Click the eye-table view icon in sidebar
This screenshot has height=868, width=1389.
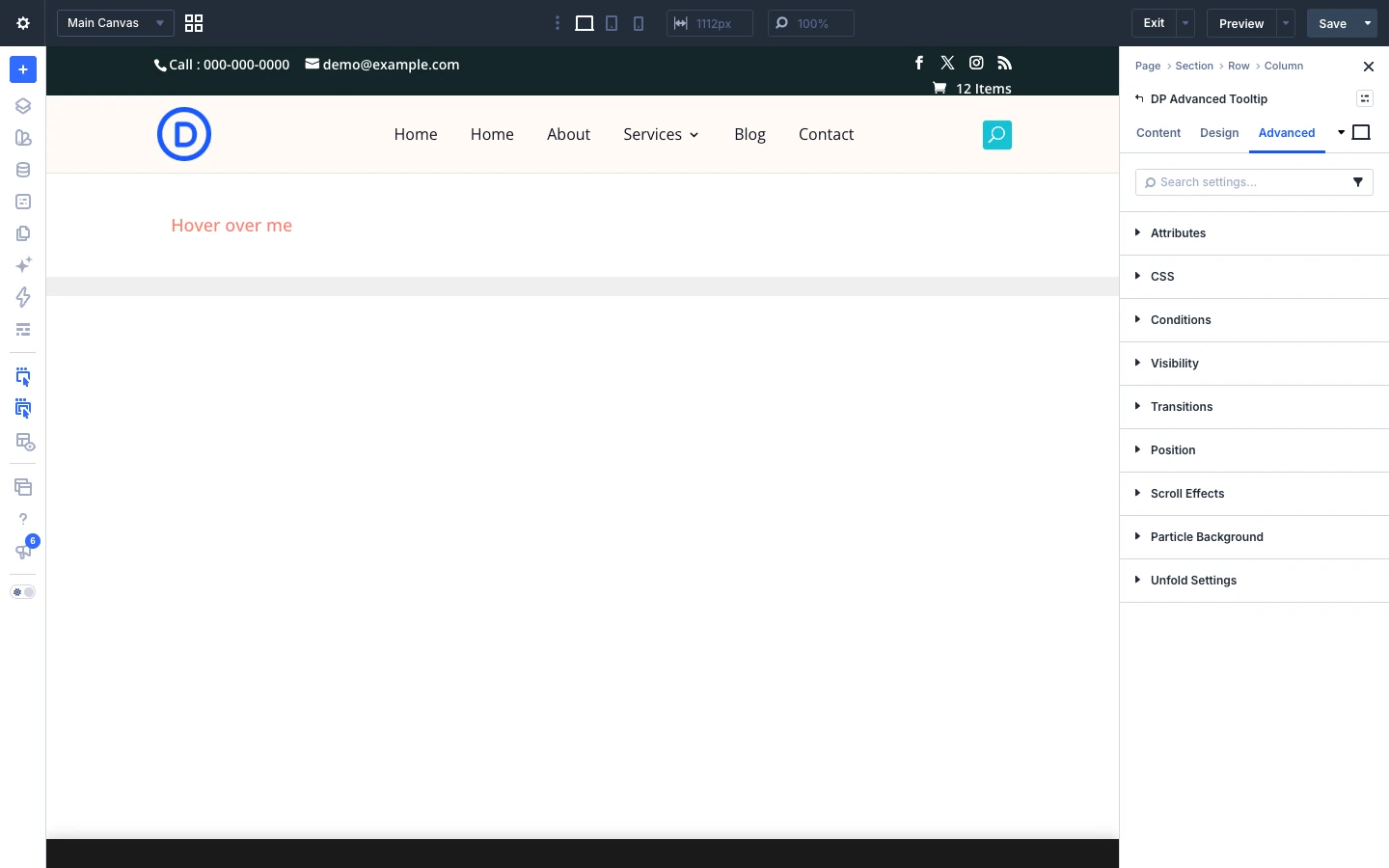click(x=24, y=442)
